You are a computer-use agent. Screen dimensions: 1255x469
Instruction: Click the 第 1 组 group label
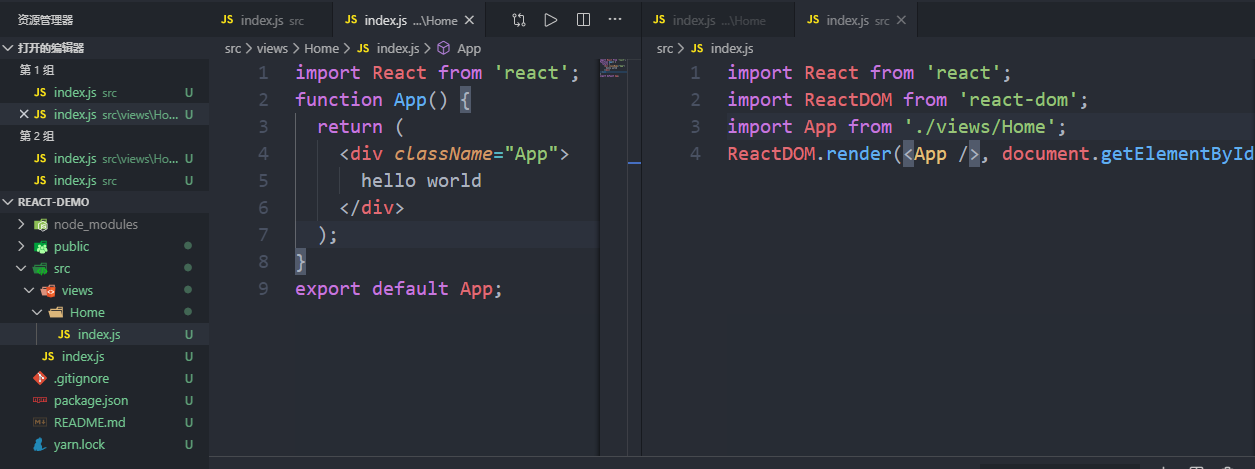pyautogui.click(x=37, y=71)
